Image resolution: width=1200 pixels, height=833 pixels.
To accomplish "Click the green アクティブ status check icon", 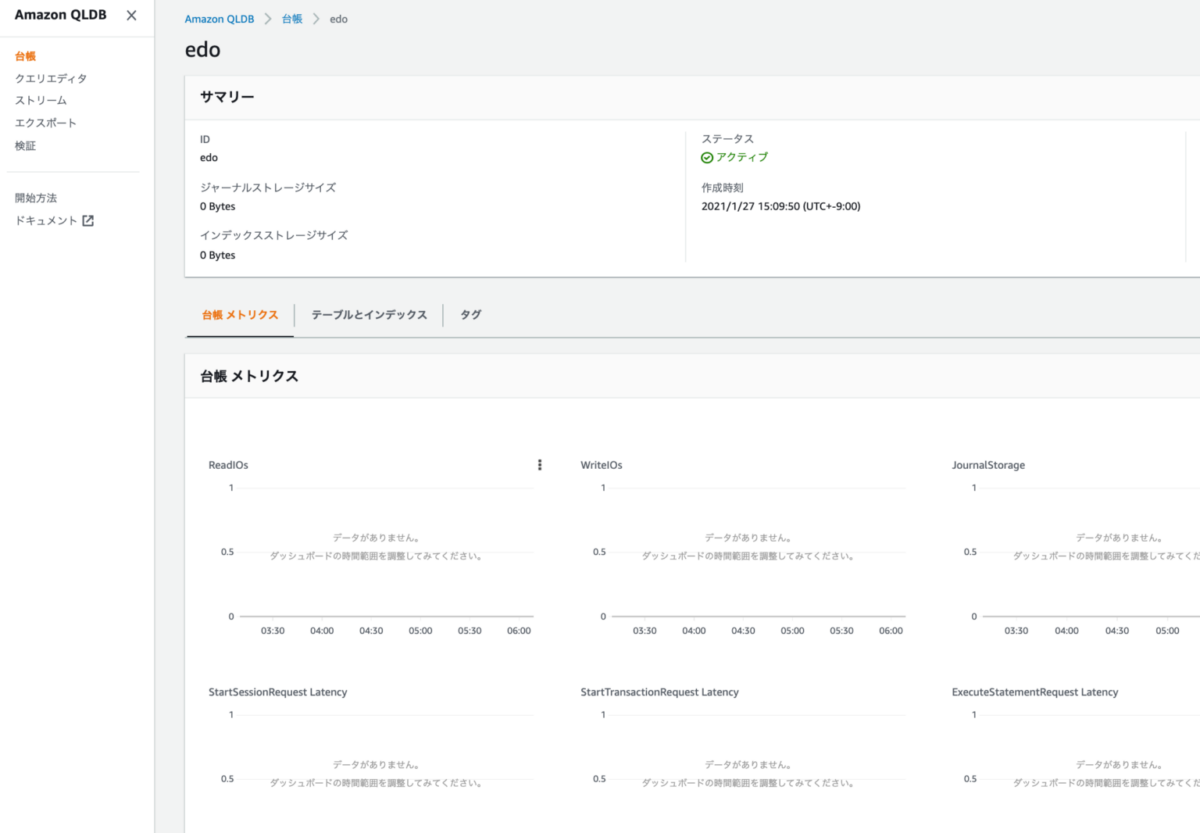I will (707, 158).
